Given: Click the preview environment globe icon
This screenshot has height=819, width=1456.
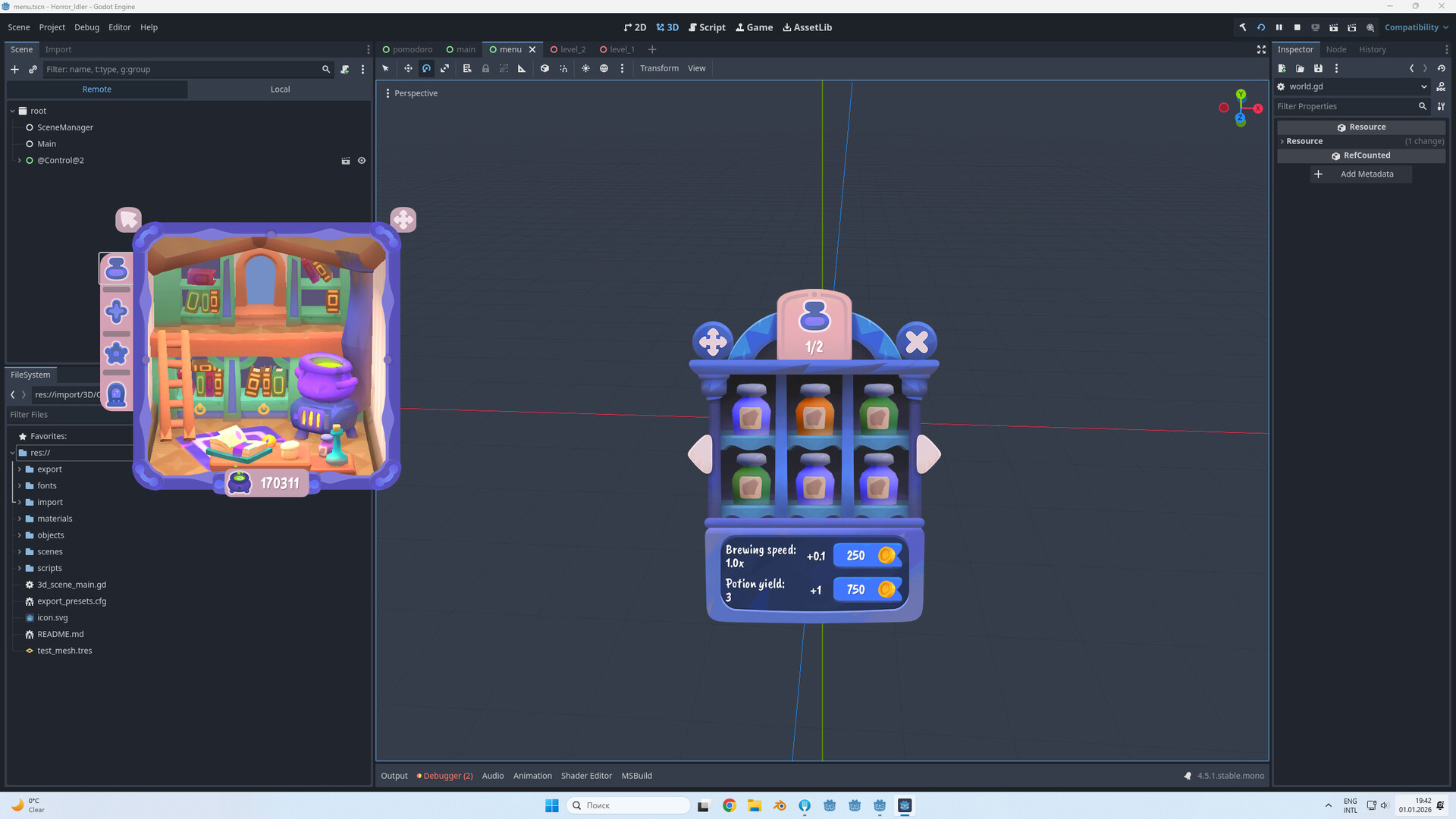Looking at the screenshot, I should point(604,68).
